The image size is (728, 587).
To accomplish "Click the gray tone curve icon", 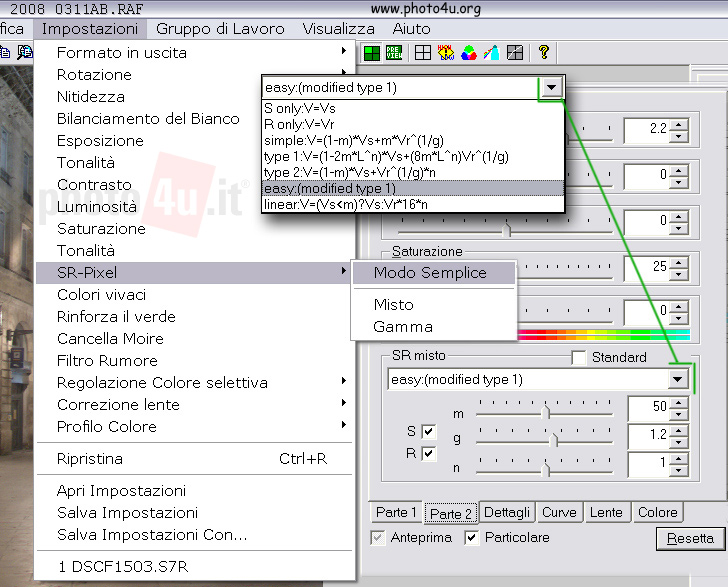I will 514,53.
